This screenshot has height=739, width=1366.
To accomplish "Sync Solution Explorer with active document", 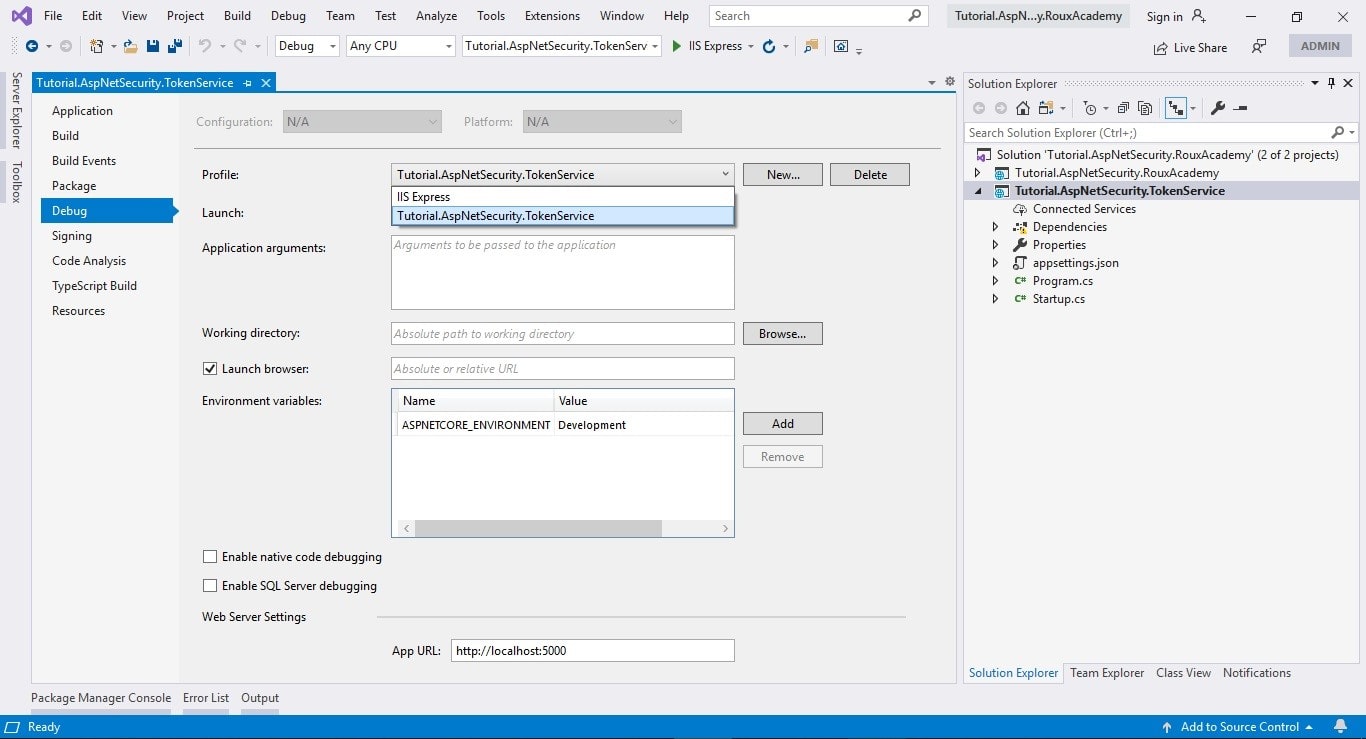I will pyautogui.click(x=1178, y=108).
